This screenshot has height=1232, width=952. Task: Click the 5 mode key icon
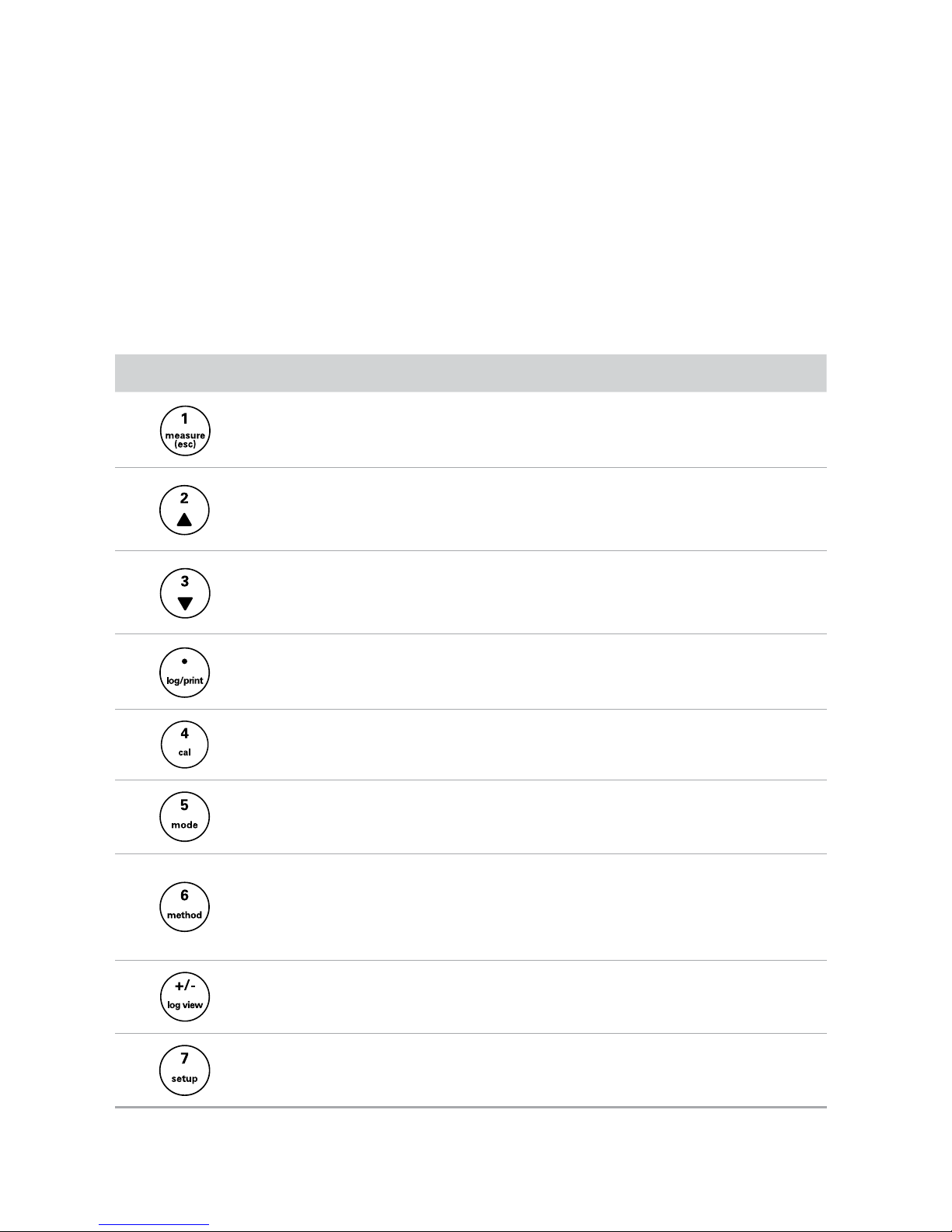pyautogui.click(x=185, y=816)
